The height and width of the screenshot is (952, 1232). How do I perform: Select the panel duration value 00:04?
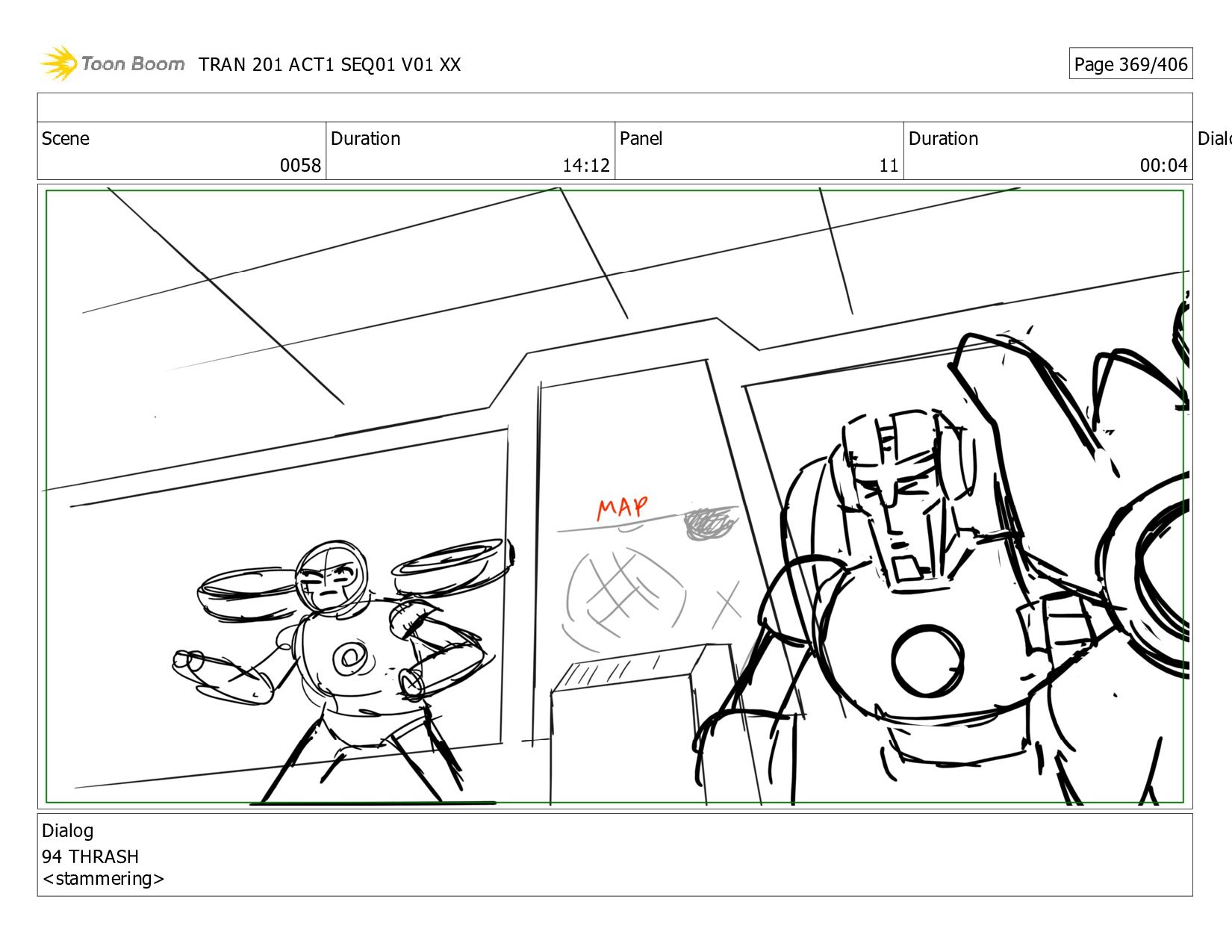[1163, 166]
